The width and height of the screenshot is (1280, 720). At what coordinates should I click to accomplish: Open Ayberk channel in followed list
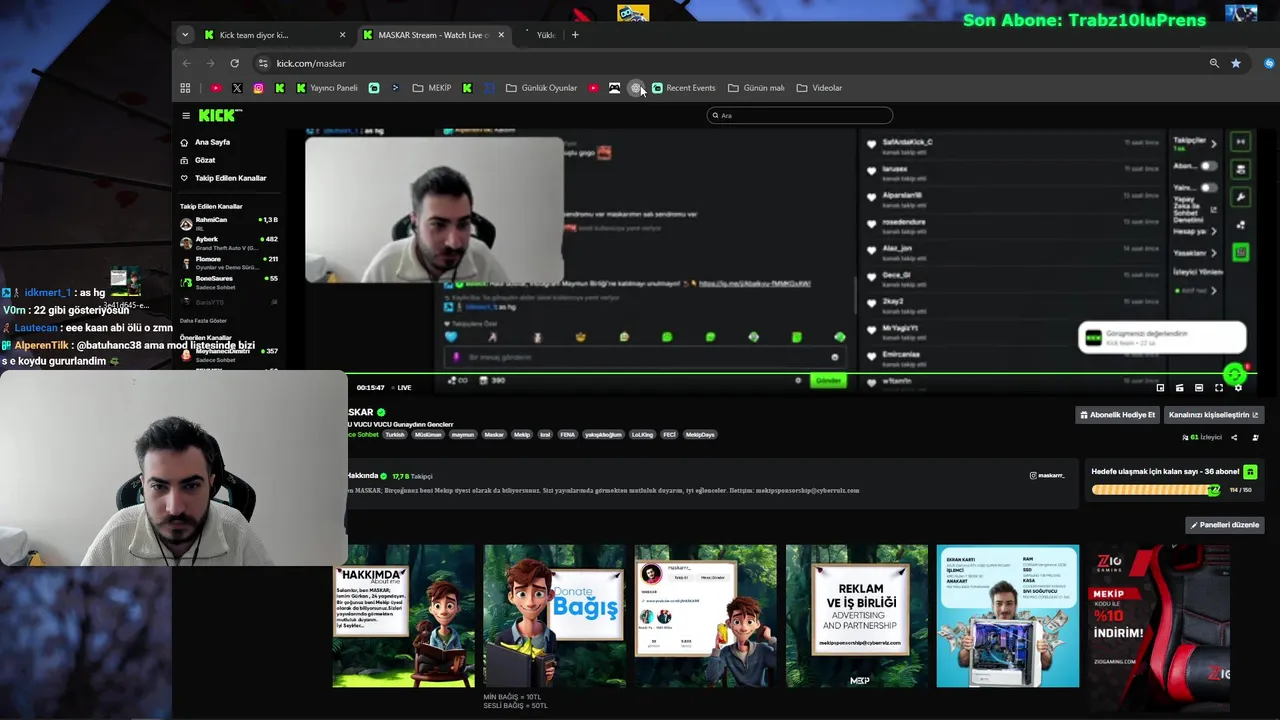pos(229,243)
